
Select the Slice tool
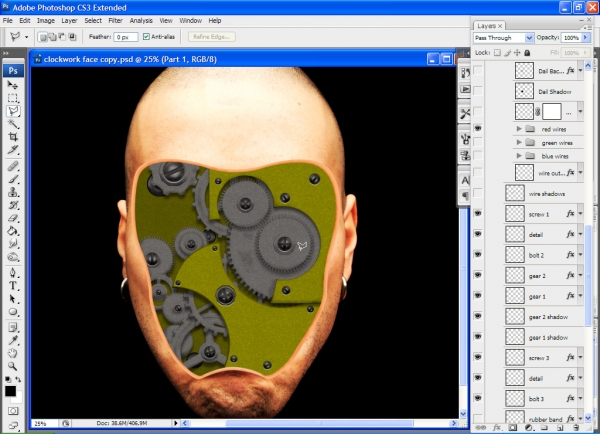[x=13, y=150]
